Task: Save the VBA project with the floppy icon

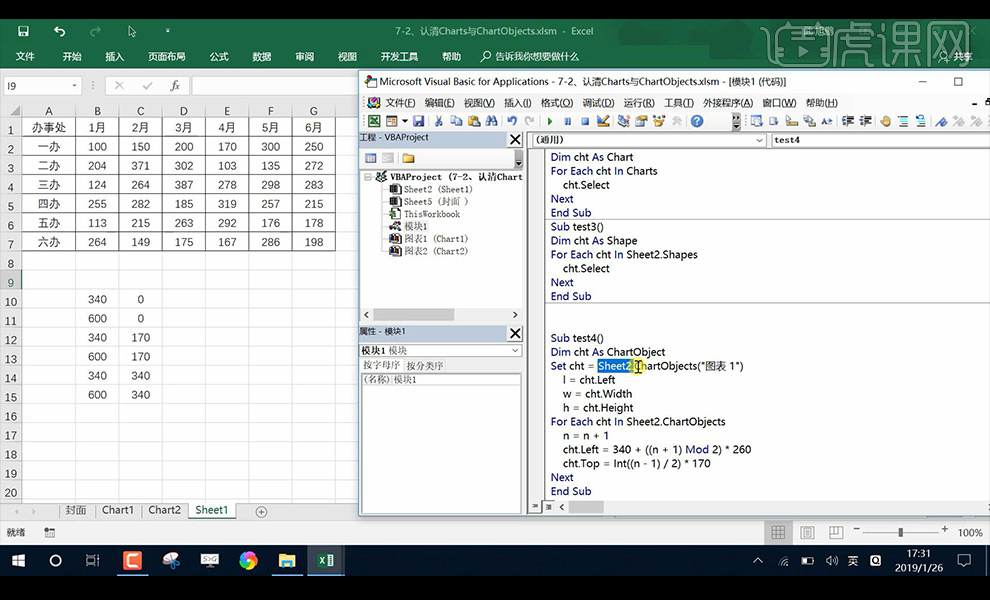Action: (418, 121)
